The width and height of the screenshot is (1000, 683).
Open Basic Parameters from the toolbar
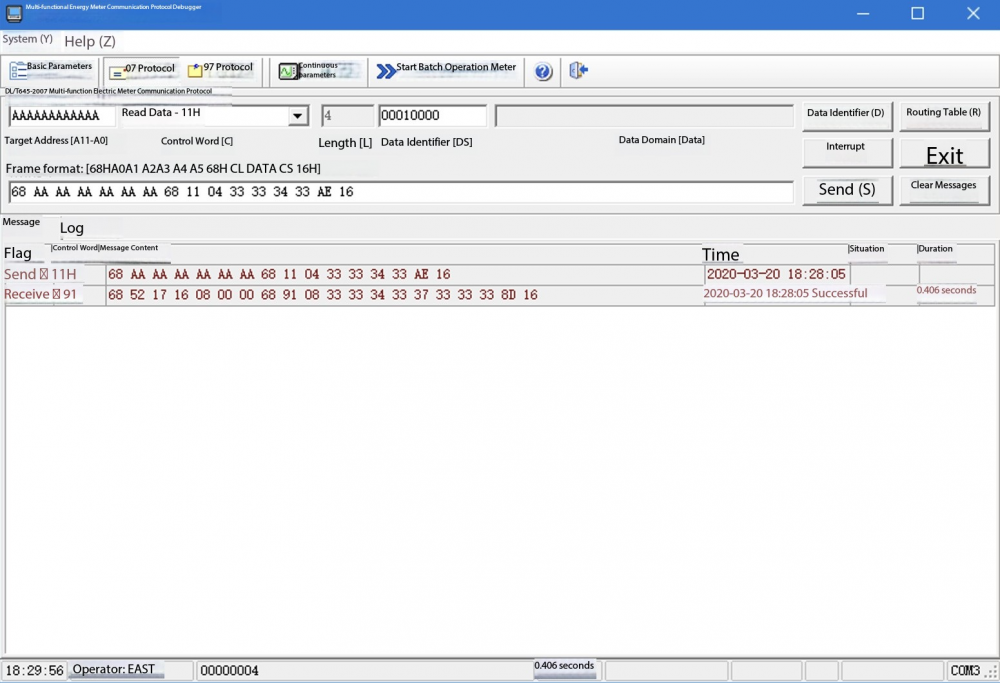[x=51, y=70]
